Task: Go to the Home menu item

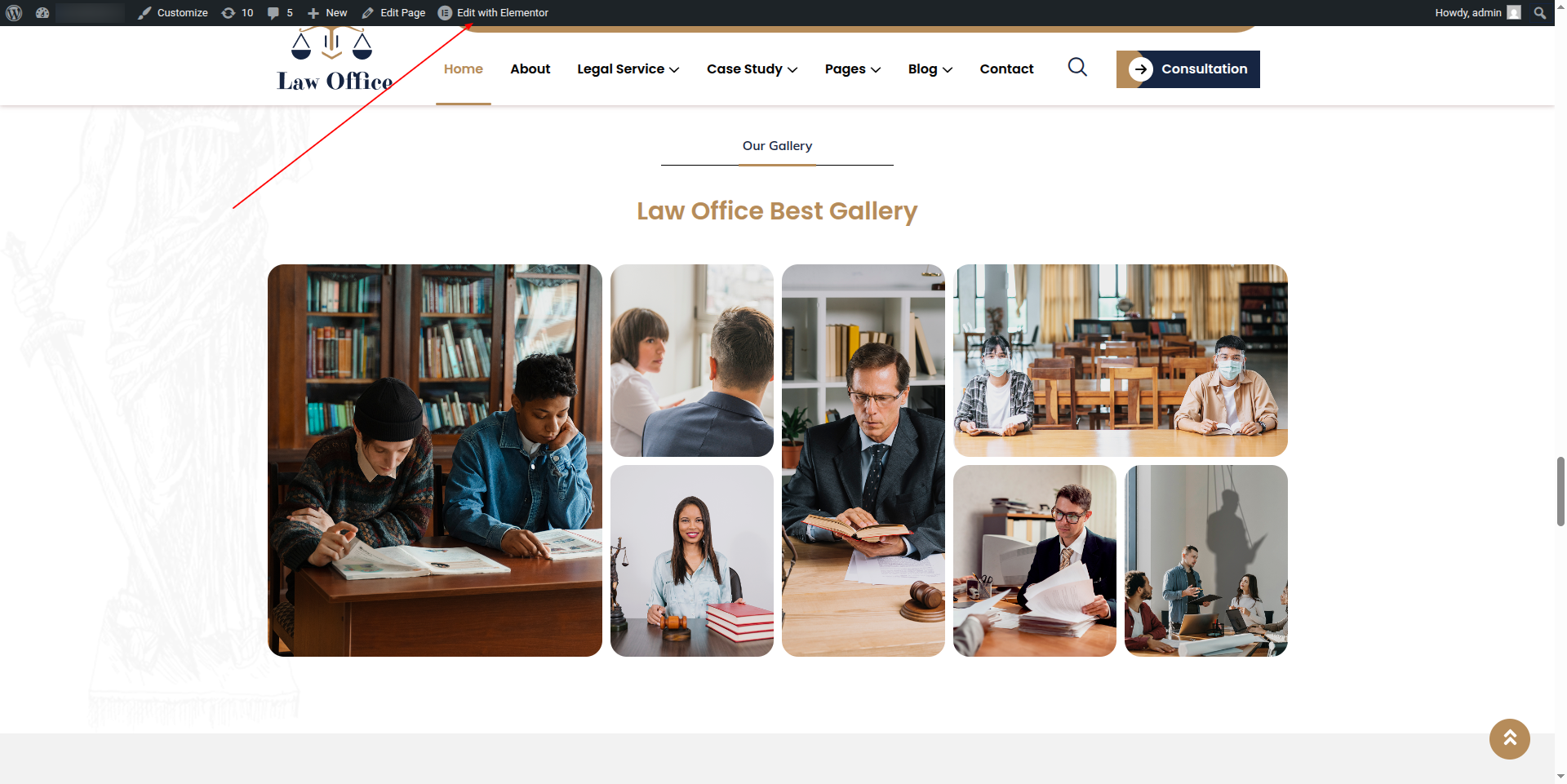Action: point(464,69)
